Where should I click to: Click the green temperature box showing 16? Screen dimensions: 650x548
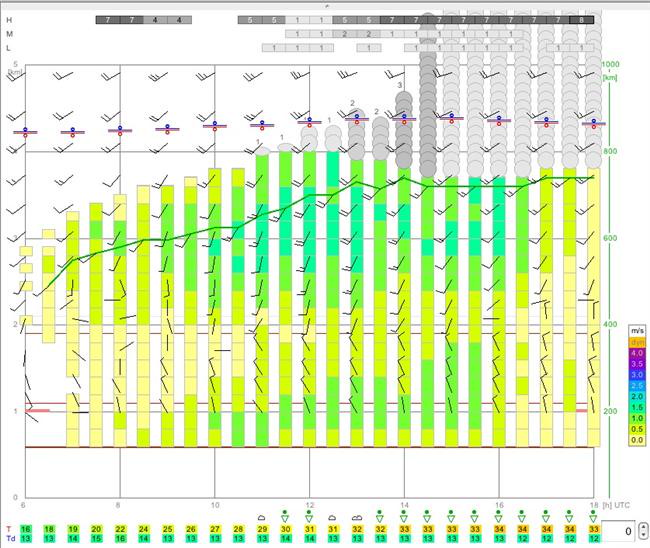click(x=26, y=529)
